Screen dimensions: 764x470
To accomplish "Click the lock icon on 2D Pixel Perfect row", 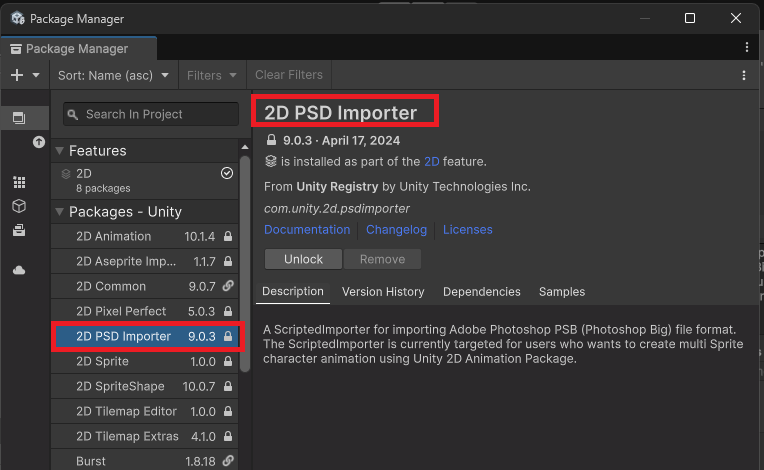I will click(228, 311).
